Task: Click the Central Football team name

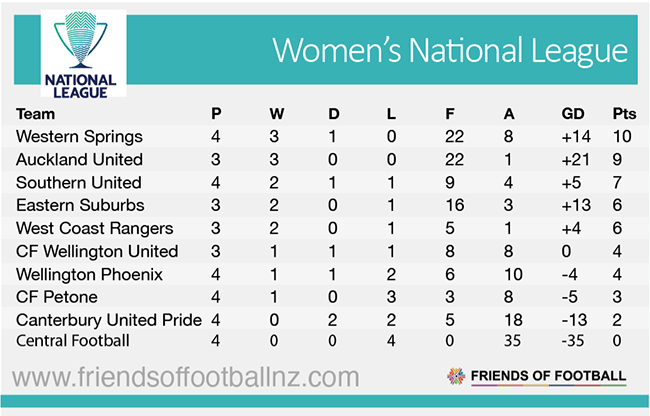Action: pyautogui.click(x=73, y=341)
